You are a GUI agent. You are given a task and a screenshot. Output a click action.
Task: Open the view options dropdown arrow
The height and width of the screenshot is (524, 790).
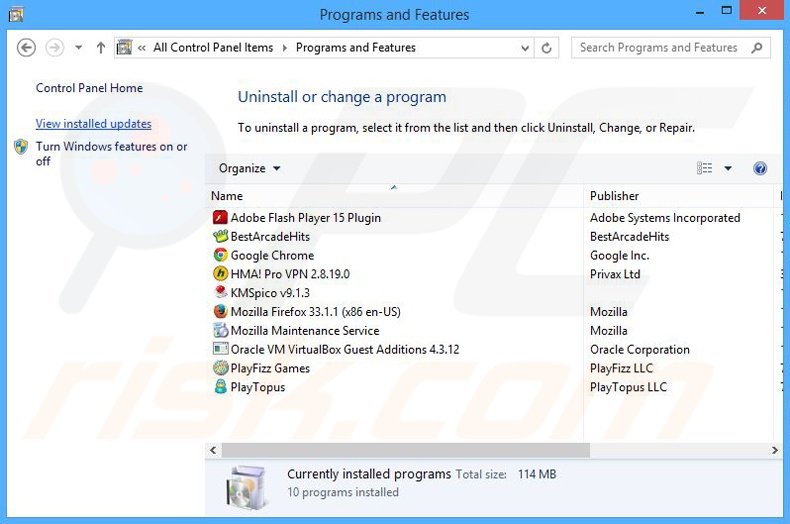(x=728, y=168)
